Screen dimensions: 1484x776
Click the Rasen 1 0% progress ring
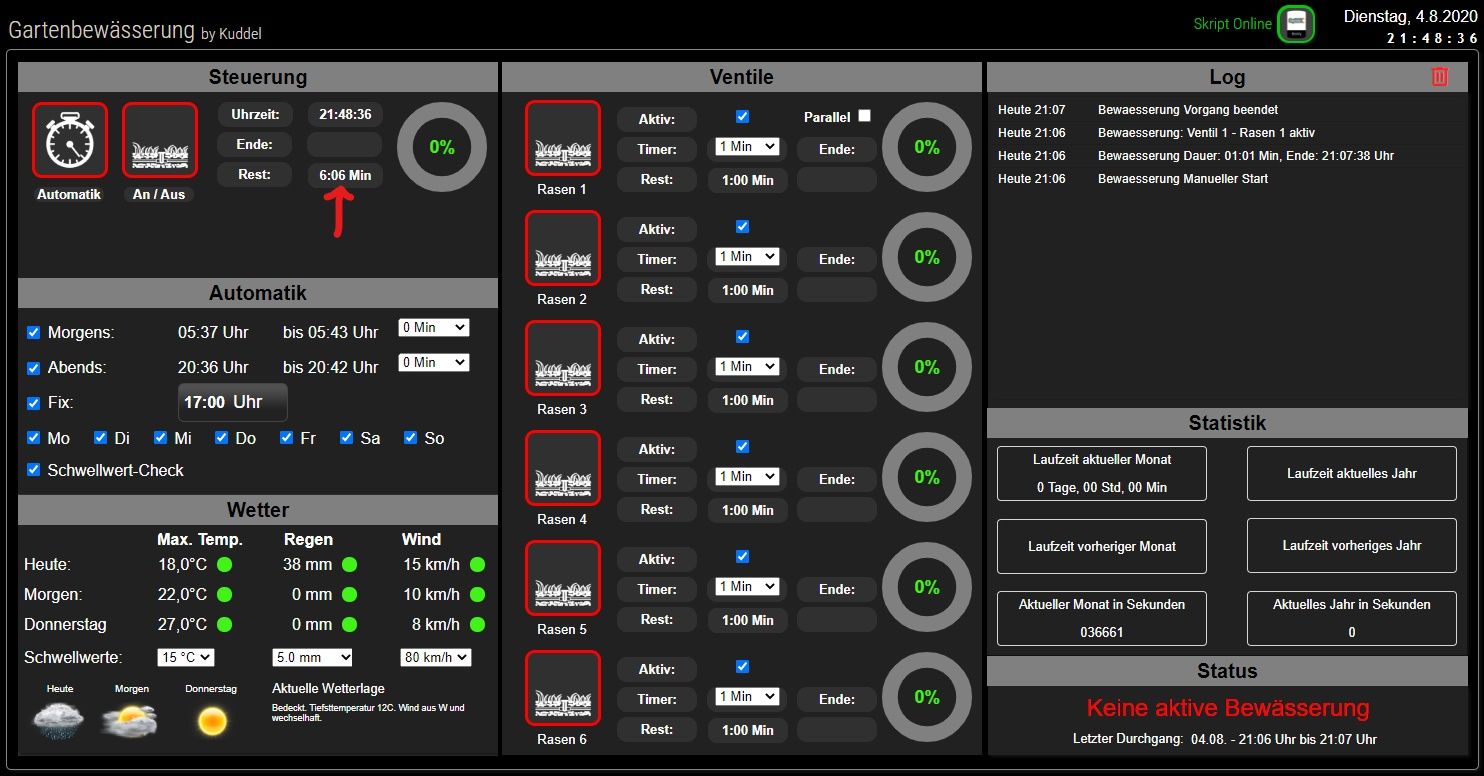coord(927,147)
